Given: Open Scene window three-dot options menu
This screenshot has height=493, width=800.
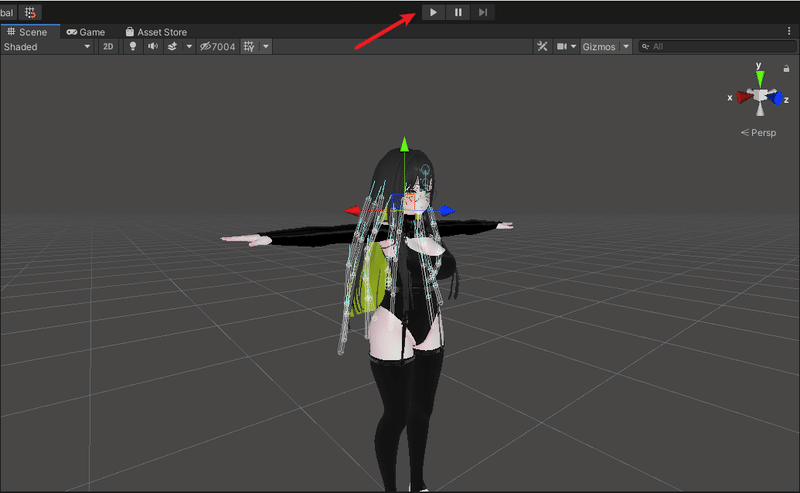Looking at the screenshot, I should coord(789,31).
